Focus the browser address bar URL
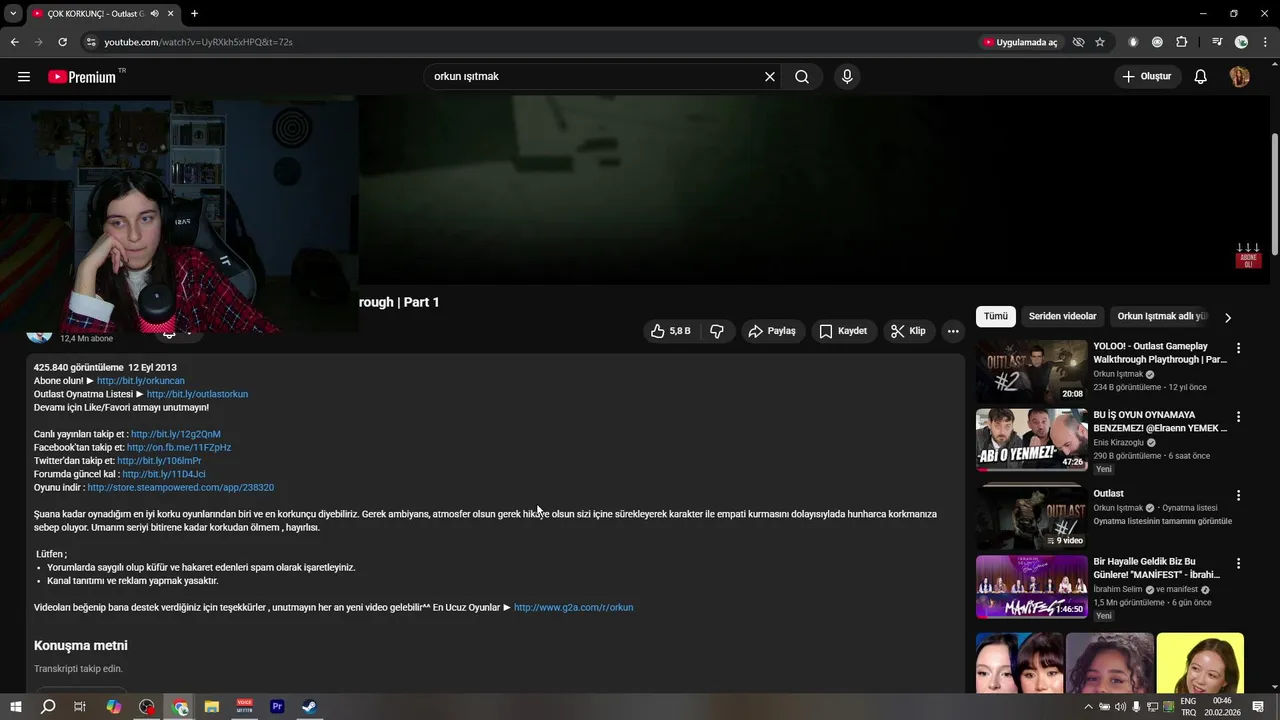1280x720 pixels. (198, 42)
